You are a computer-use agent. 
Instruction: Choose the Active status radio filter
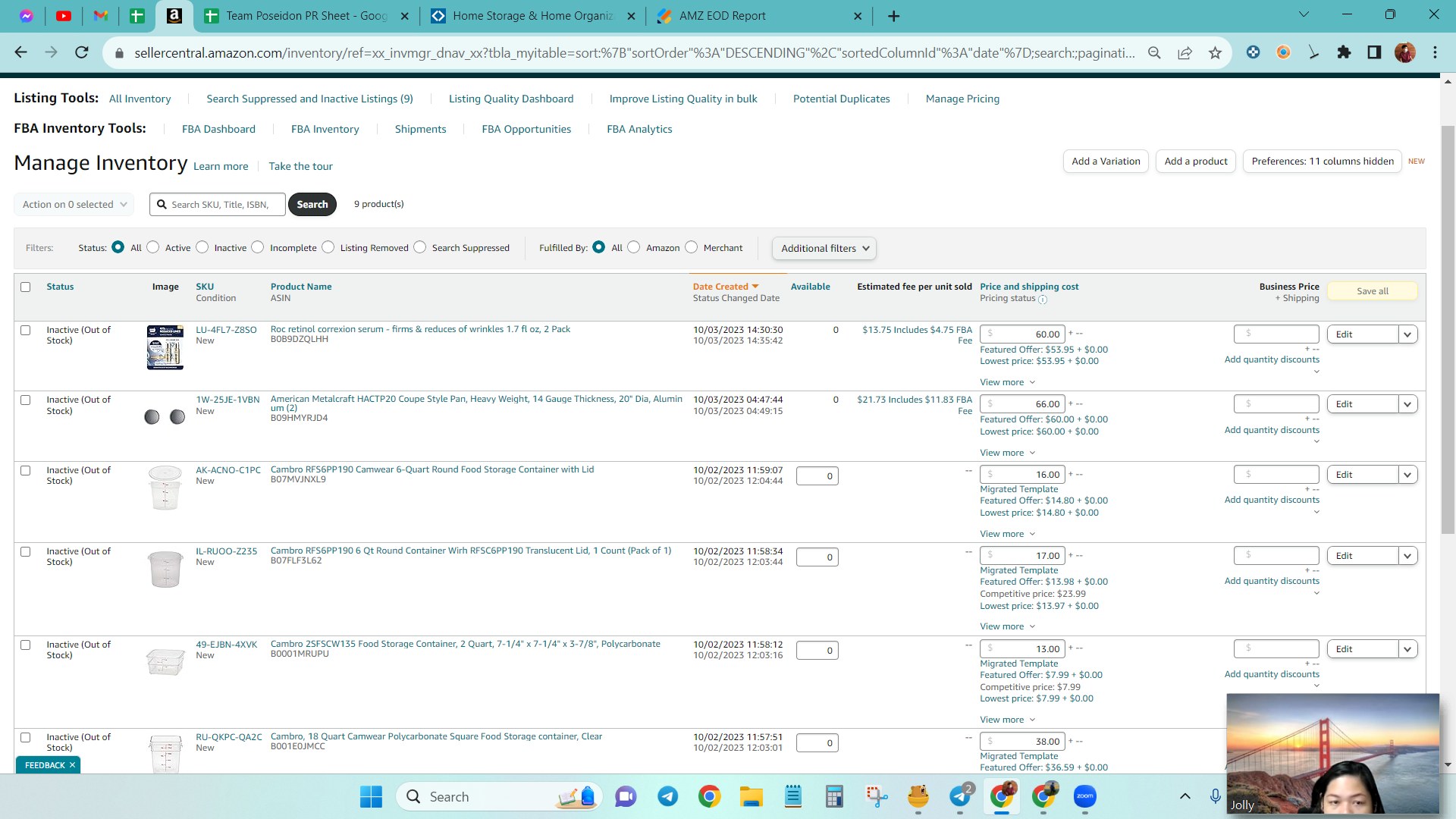(x=153, y=247)
